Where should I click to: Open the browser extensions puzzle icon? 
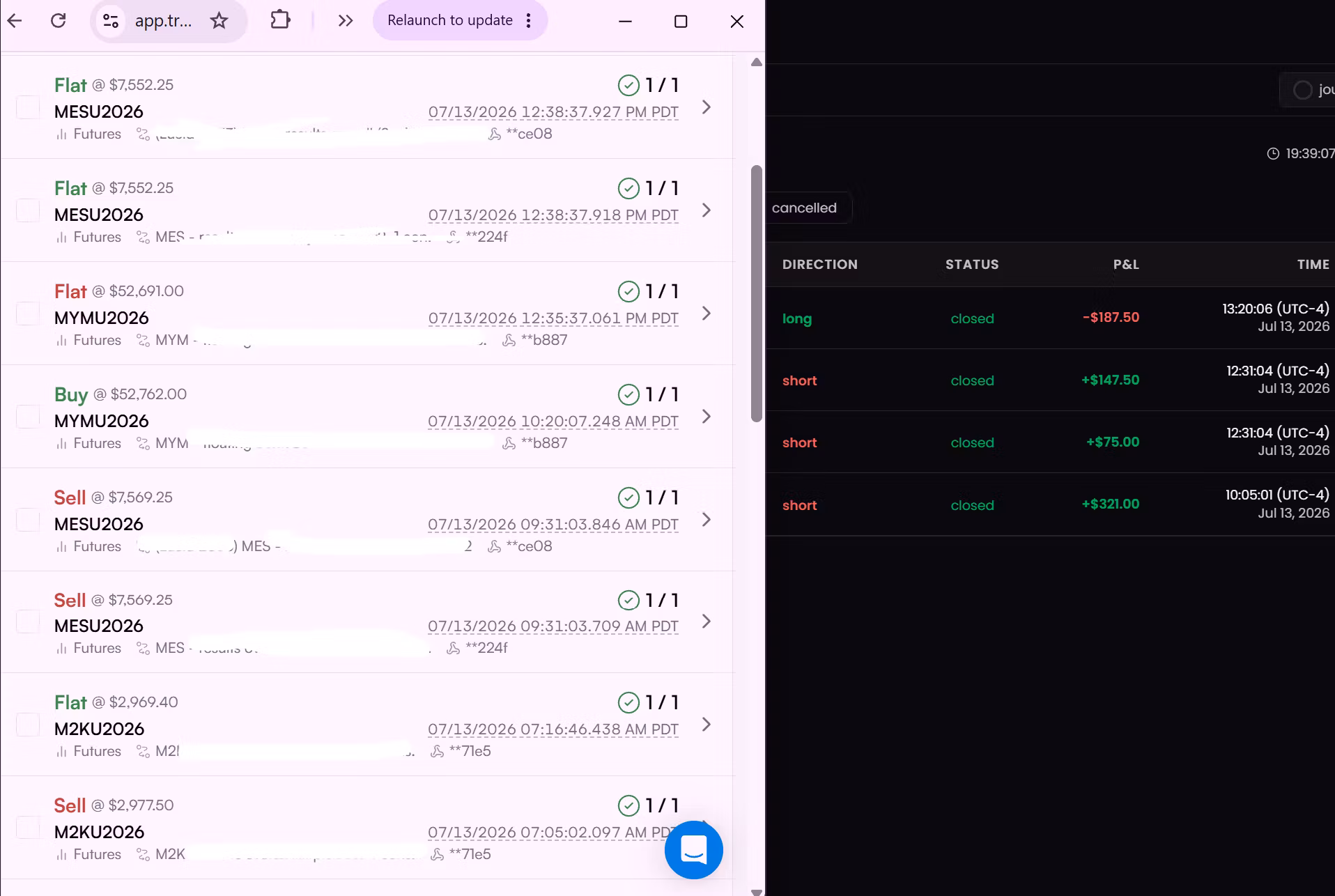(x=280, y=20)
